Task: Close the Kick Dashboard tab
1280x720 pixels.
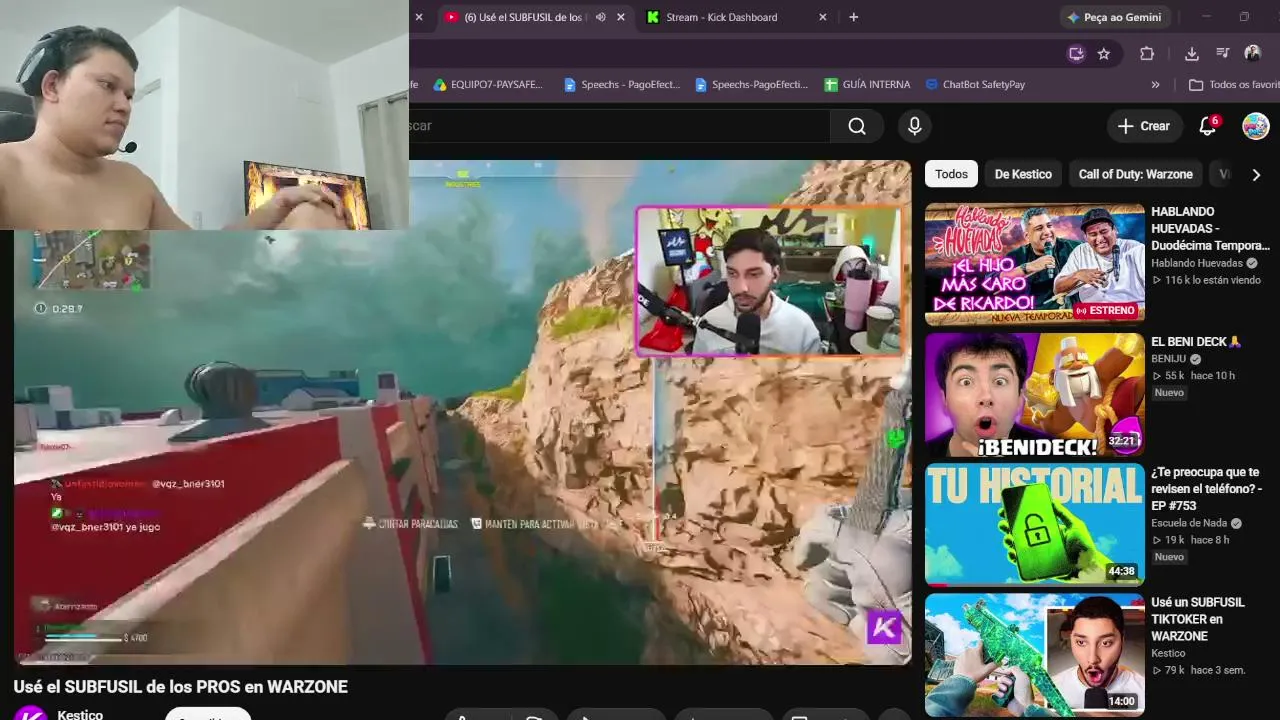Action: (823, 17)
